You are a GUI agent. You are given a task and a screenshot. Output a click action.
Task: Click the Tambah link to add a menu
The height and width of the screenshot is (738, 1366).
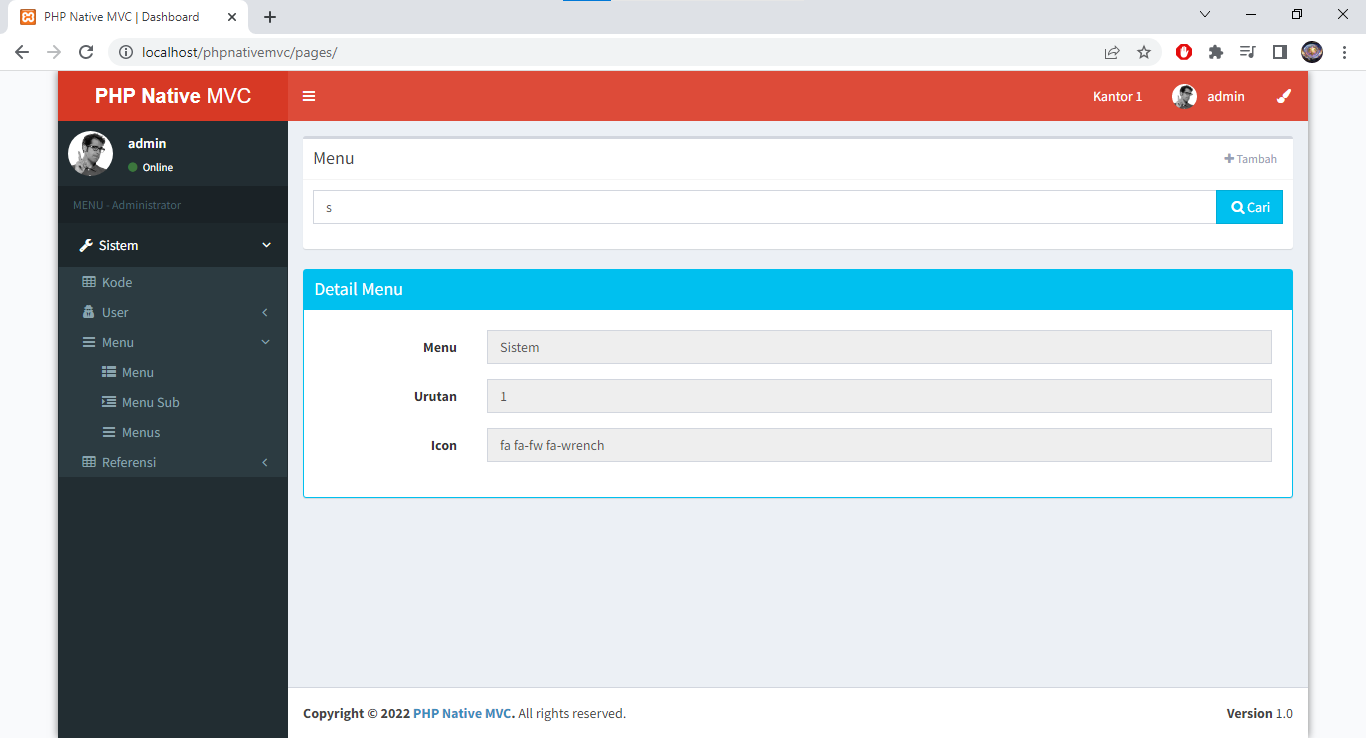(x=1250, y=158)
